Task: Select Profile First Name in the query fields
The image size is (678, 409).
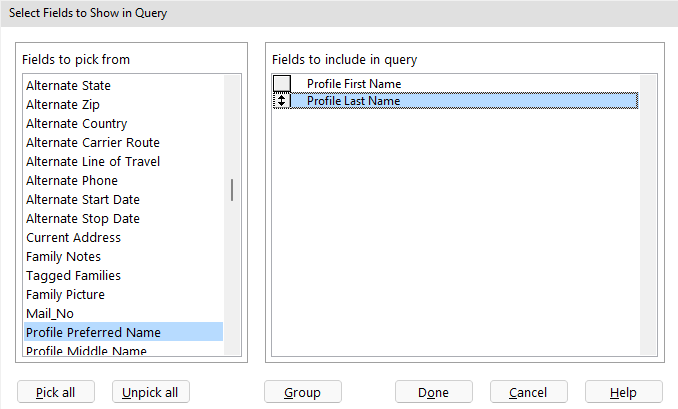Action: coord(353,84)
